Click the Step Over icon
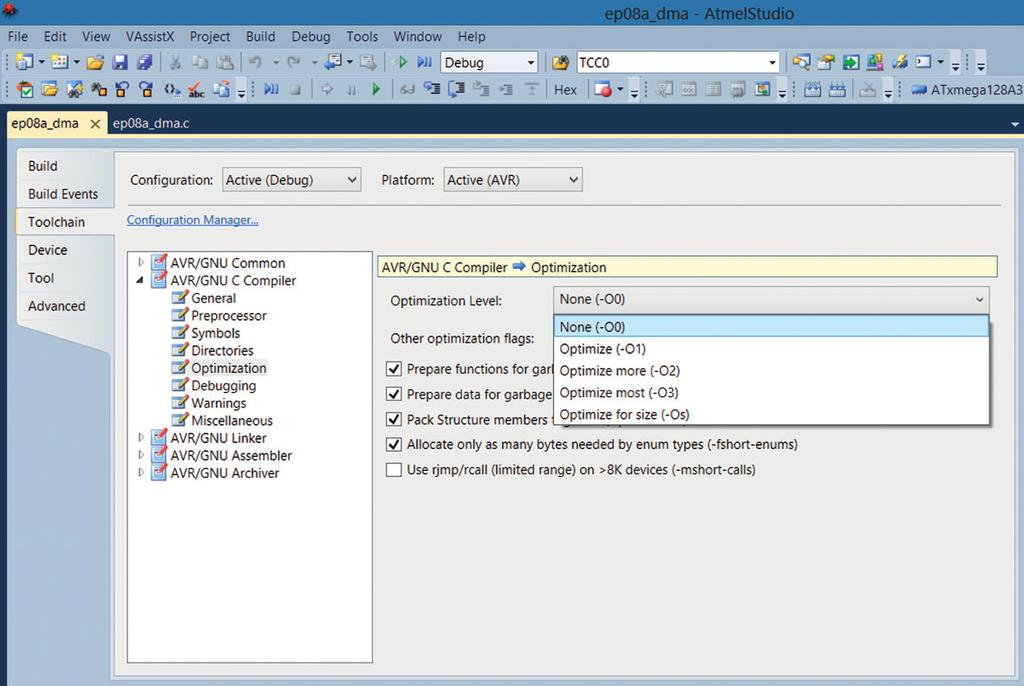The width and height of the screenshot is (1024, 686). (456, 89)
